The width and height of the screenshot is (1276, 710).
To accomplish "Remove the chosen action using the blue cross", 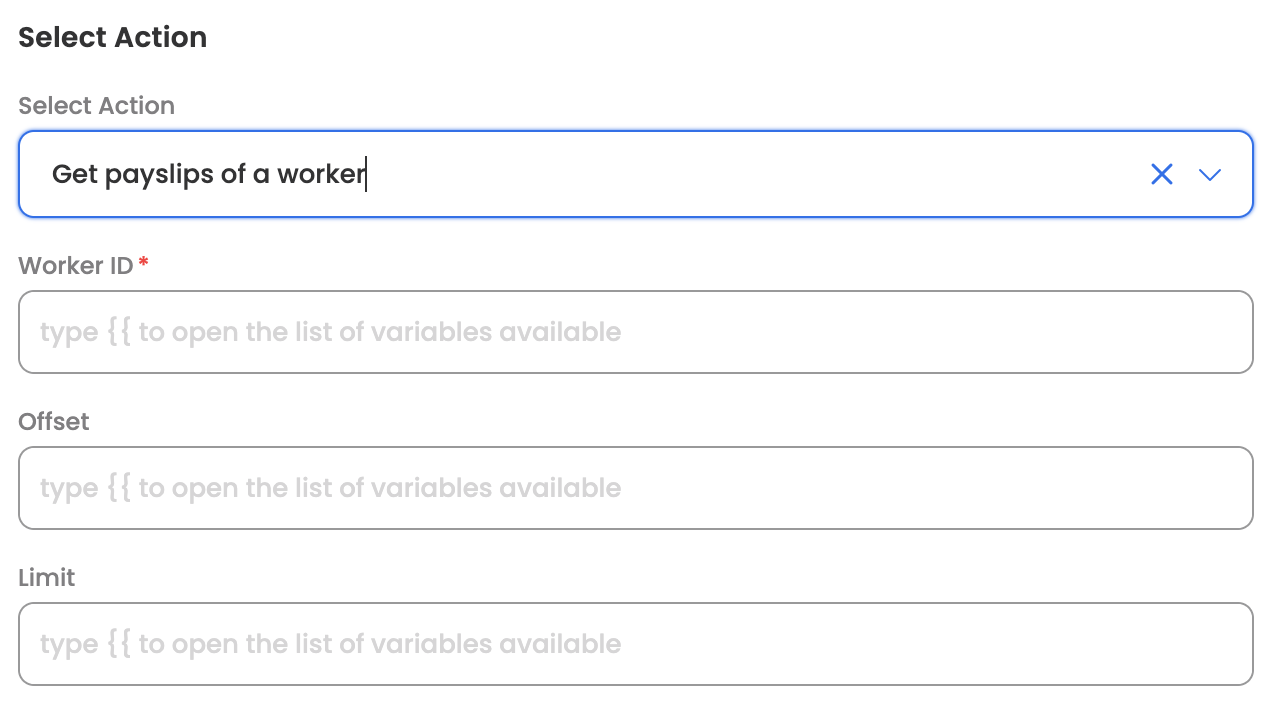I will pos(1161,175).
